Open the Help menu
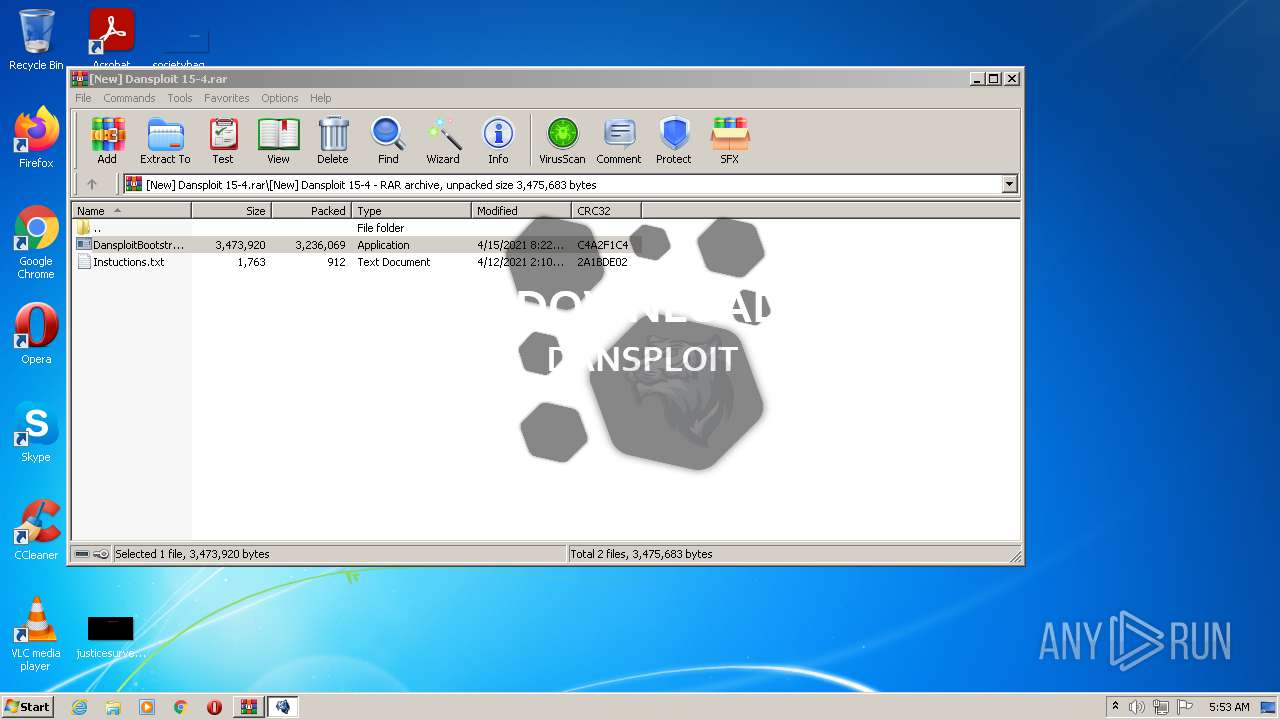Viewport: 1280px width, 720px height. [x=320, y=98]
